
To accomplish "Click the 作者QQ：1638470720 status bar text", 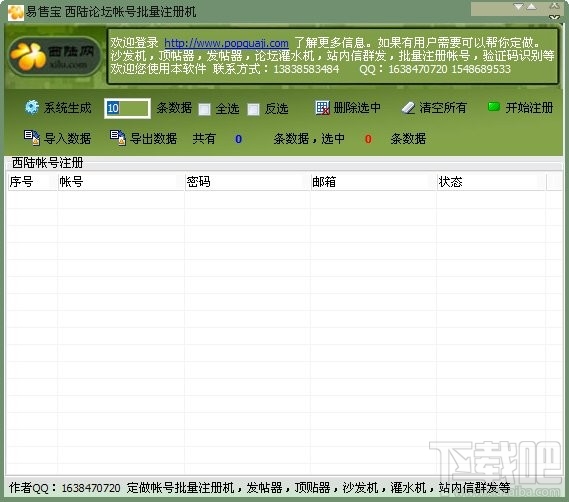I will coord(65,488).
